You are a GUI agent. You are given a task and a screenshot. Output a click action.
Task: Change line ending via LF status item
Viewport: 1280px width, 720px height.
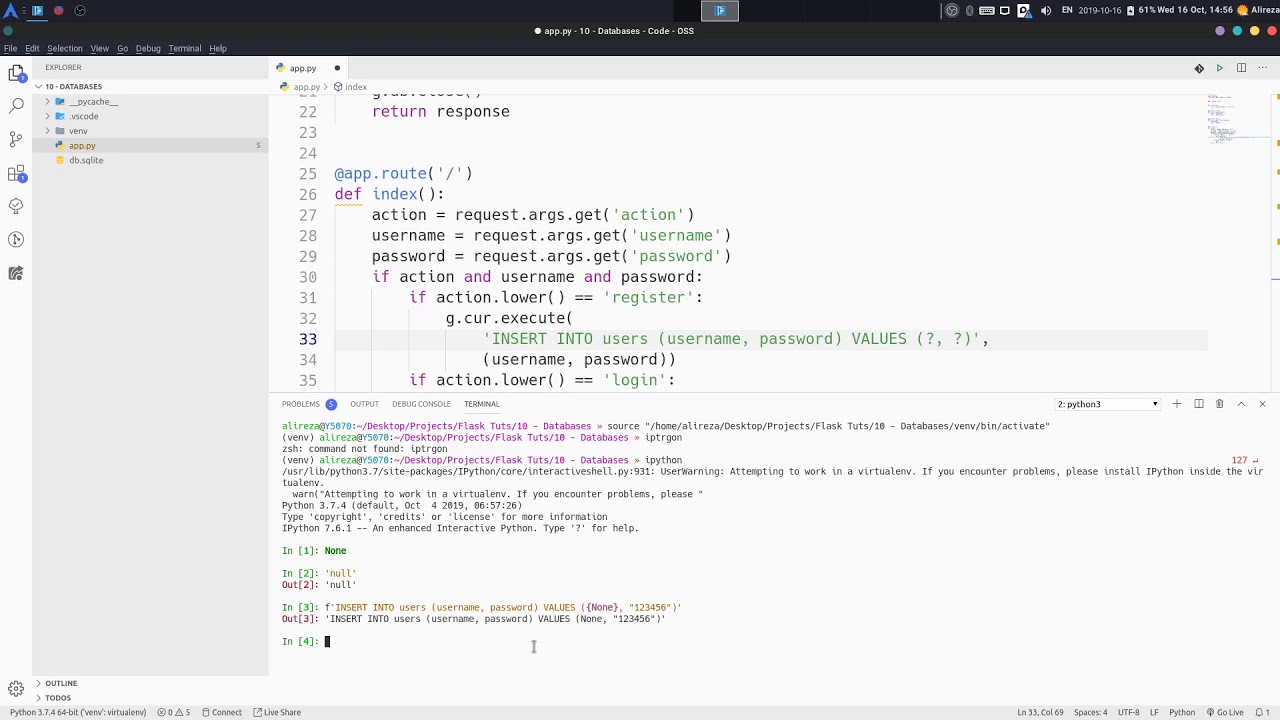1154,712
